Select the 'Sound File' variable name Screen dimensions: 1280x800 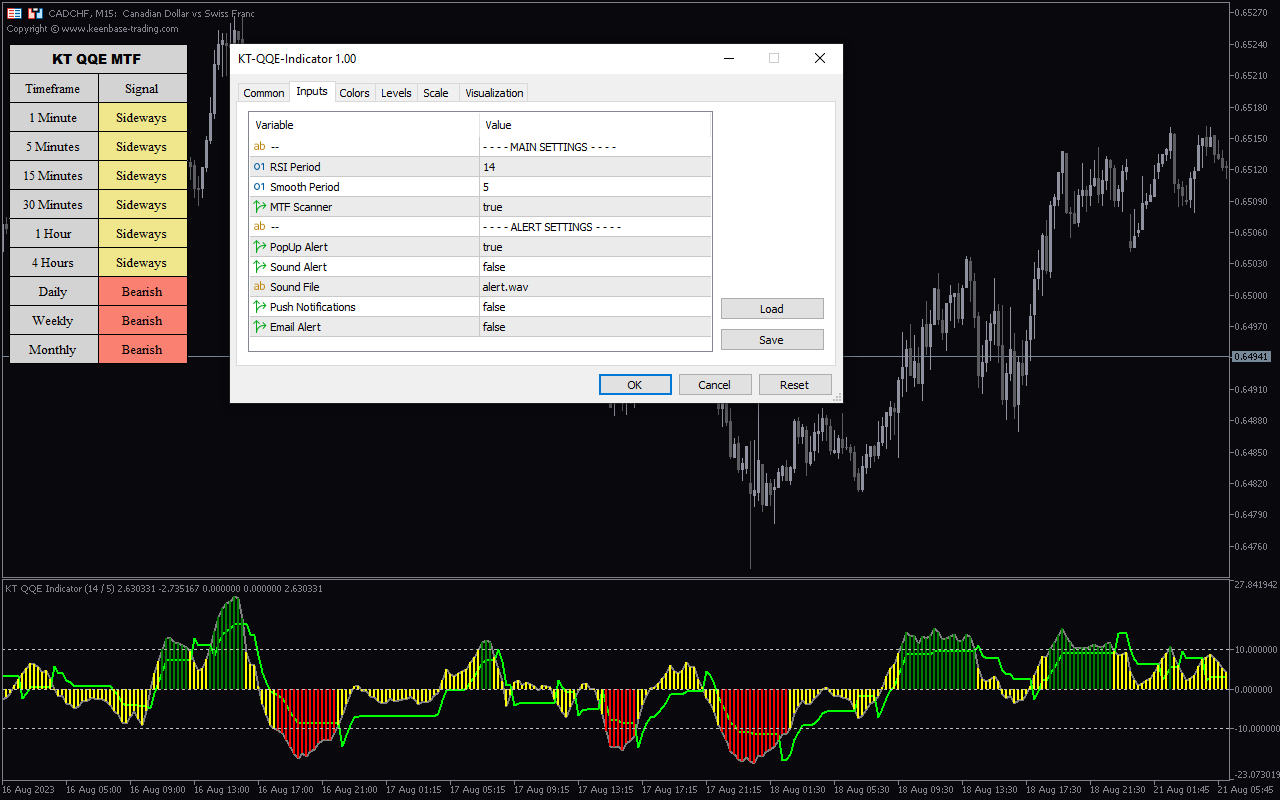coord(295,287)
